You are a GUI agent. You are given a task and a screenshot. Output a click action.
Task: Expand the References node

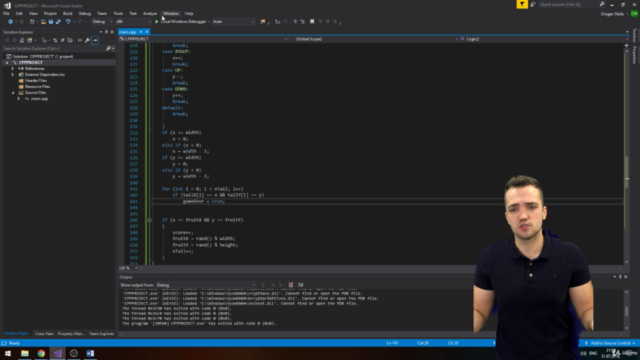13,69
